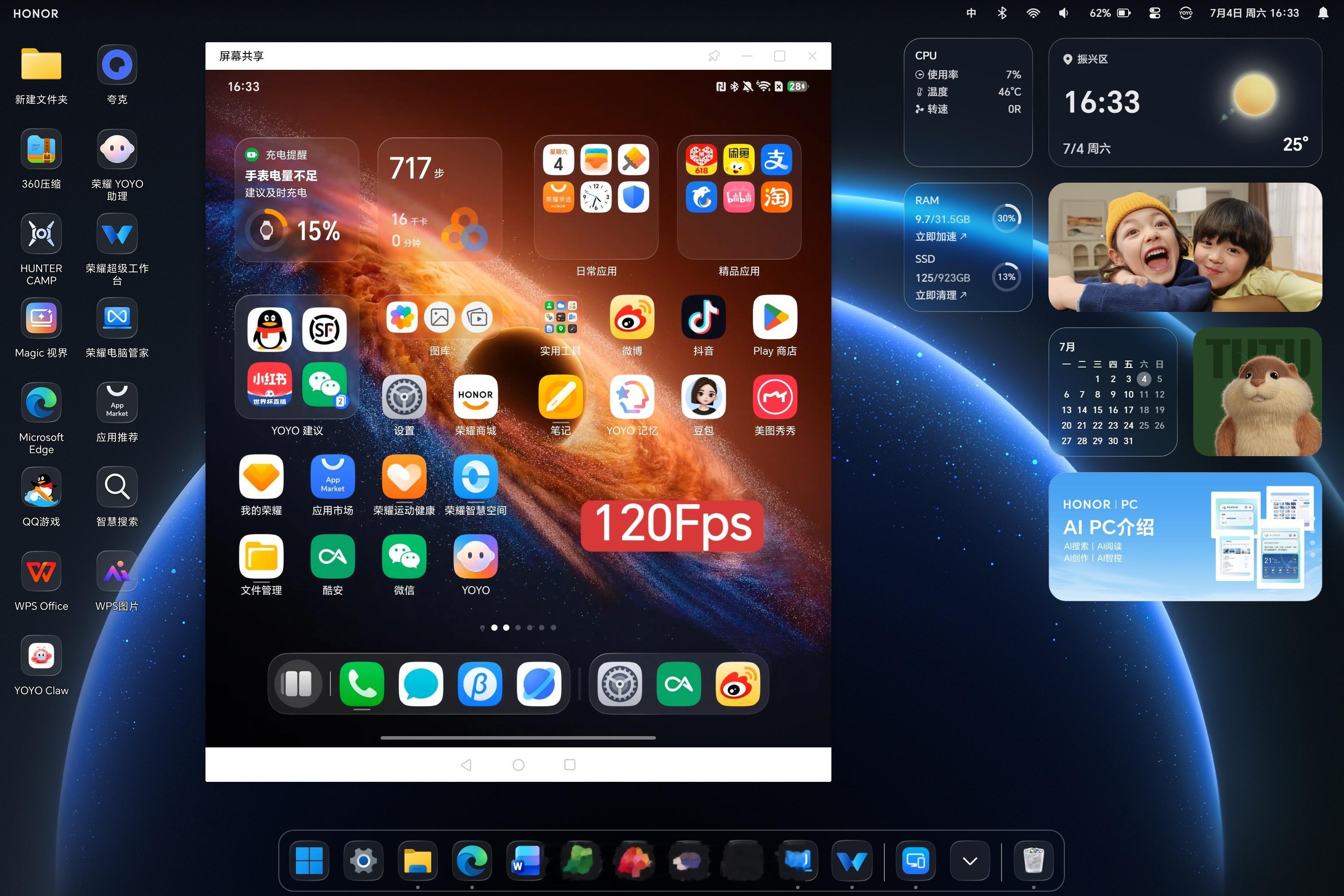Tap phone back navigation button

[x=466, y=765]
